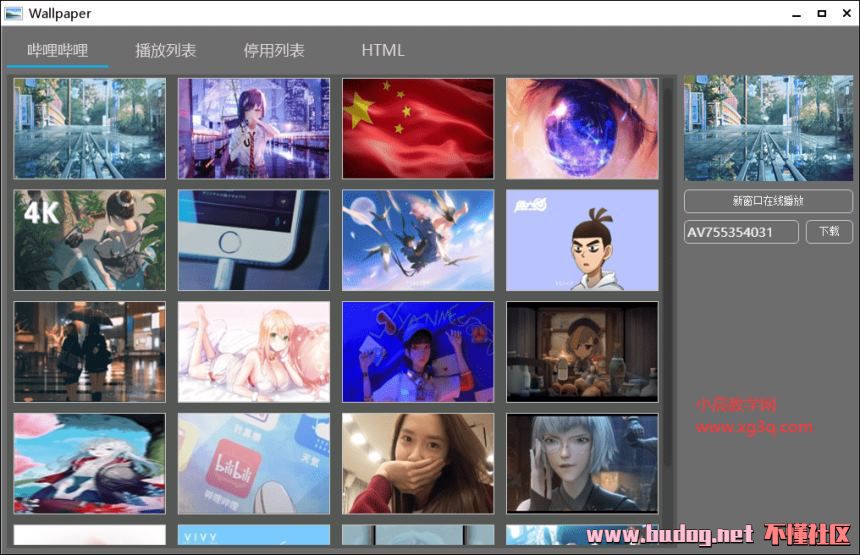Select the phone charging wallpaper thumbnail
The width and height of the screenshot is (860, 555).
coord(254,240)
